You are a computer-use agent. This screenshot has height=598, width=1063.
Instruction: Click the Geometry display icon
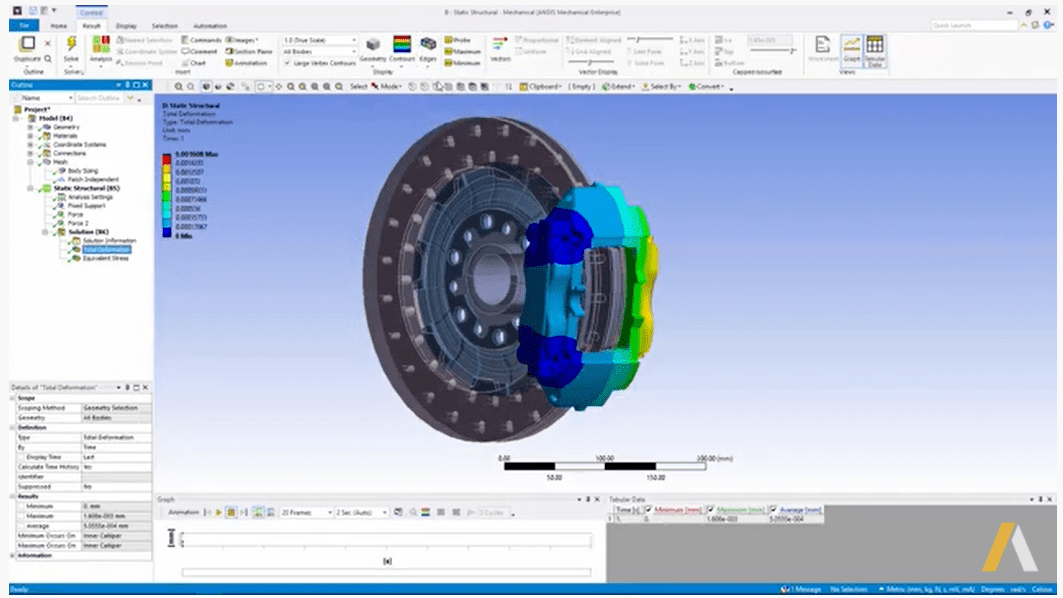372,45
